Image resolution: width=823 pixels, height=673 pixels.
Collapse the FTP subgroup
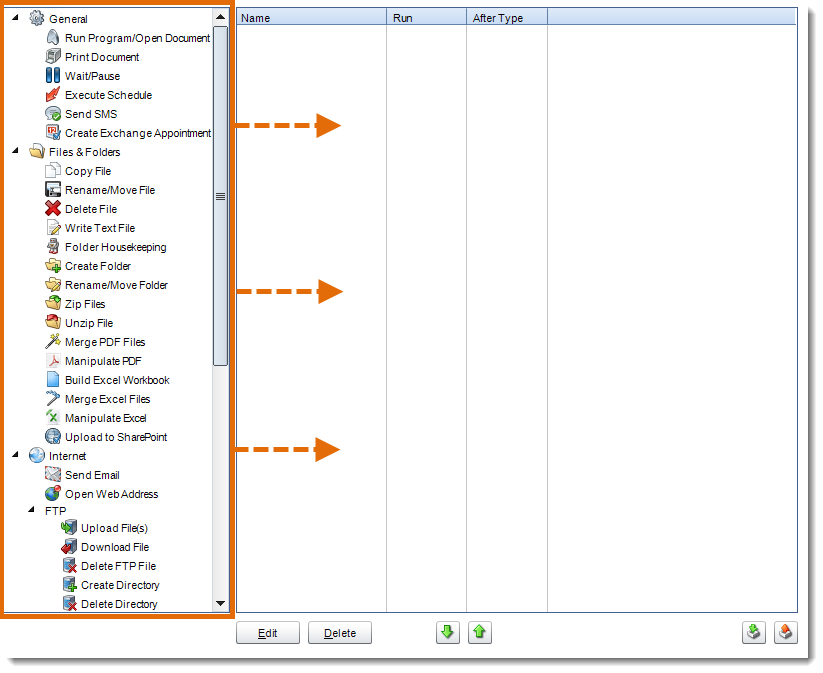click(x=32, y=510)
